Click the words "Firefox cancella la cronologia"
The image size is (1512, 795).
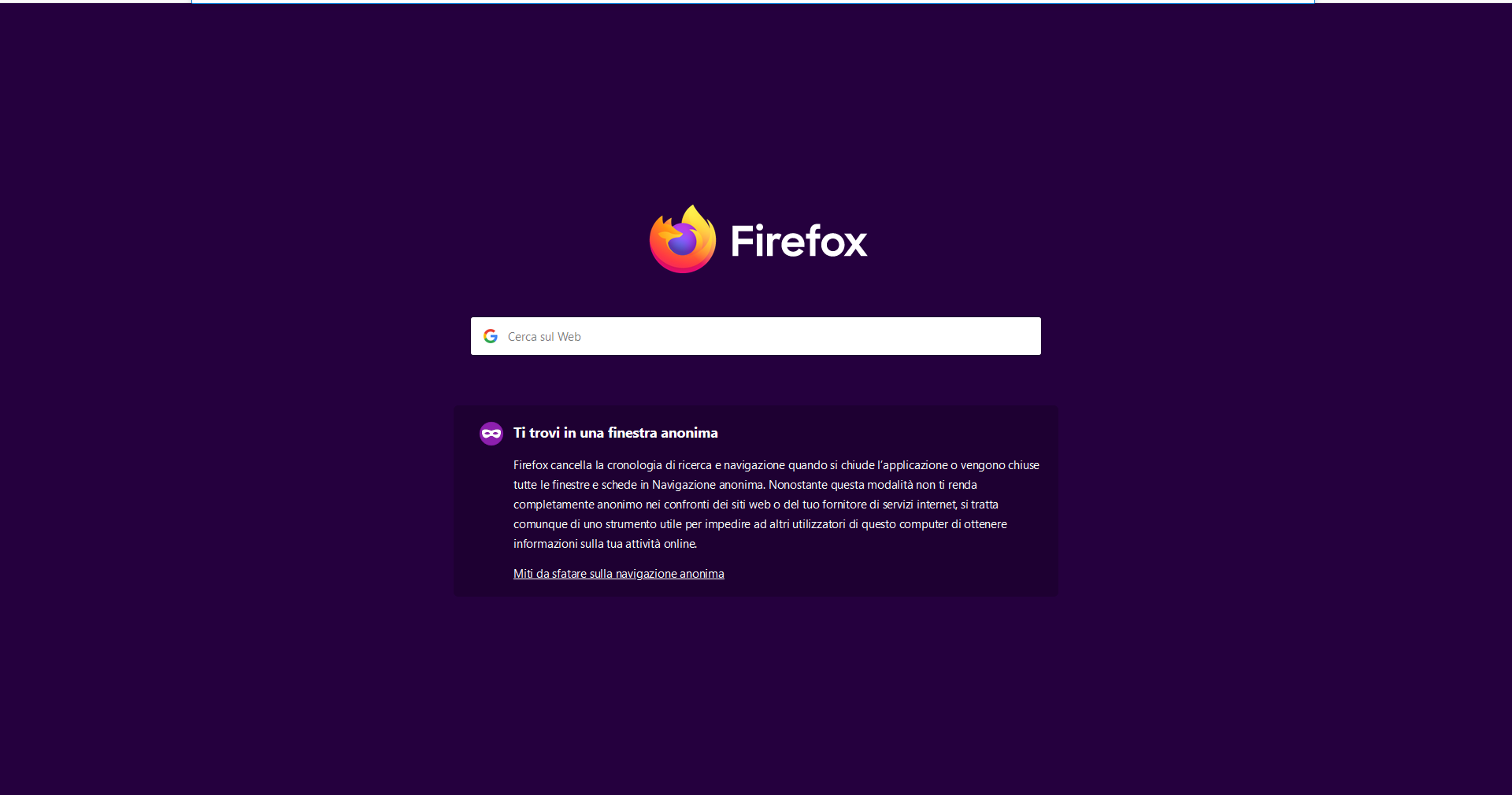(x=587, y=465)
